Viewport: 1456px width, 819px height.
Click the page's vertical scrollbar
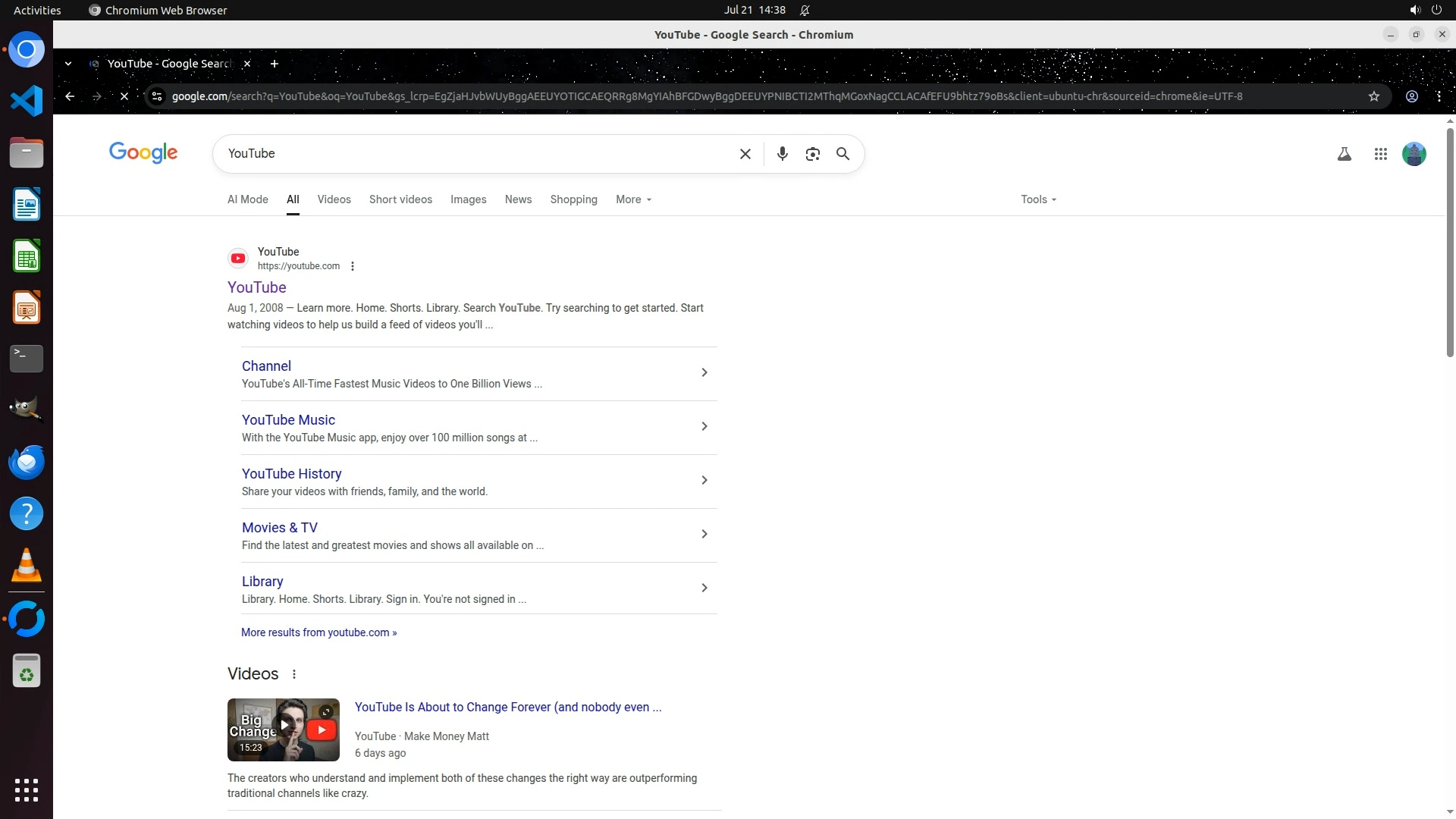(1450, 243)
